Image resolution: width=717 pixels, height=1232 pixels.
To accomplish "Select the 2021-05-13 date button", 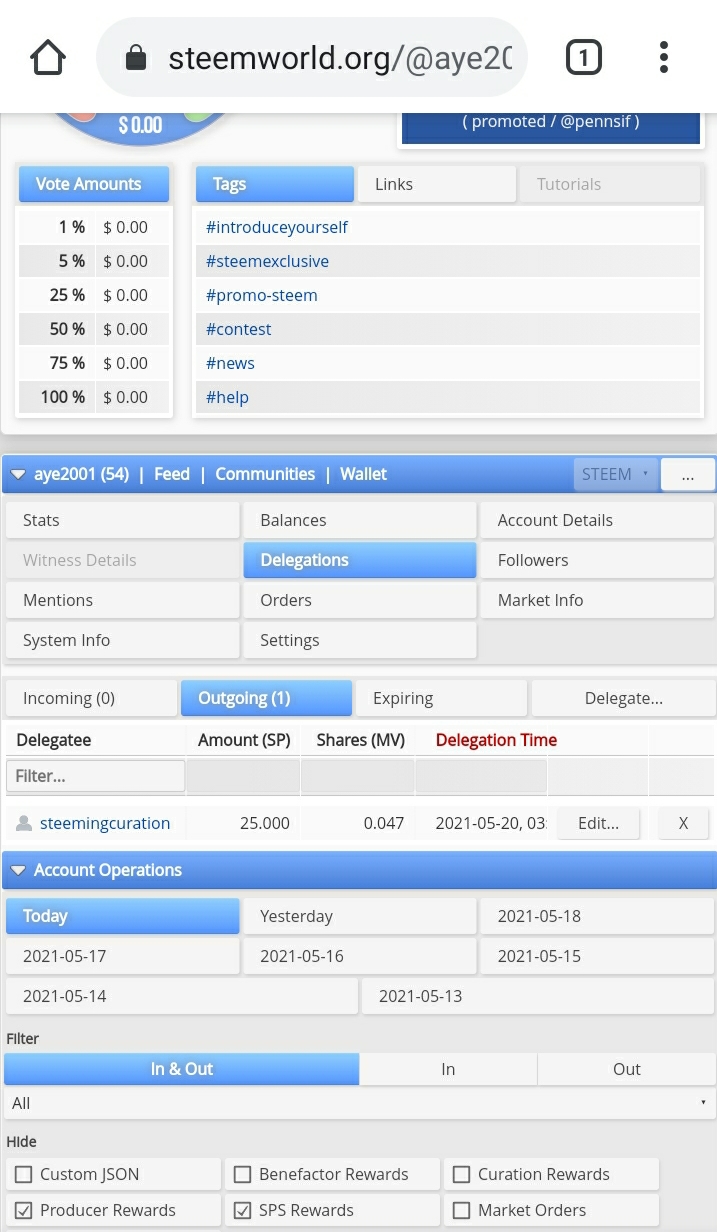I will pyautogui.click(x=538, y=996).
